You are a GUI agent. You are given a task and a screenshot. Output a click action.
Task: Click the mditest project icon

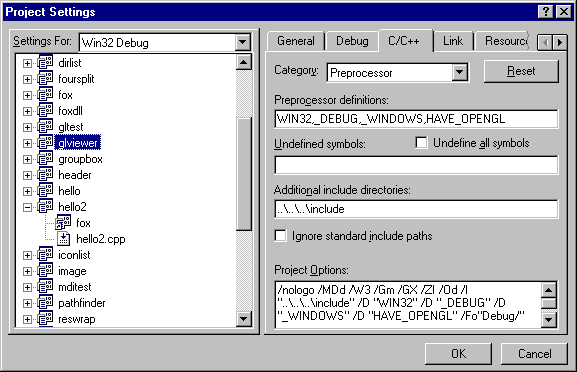[45, 287]
